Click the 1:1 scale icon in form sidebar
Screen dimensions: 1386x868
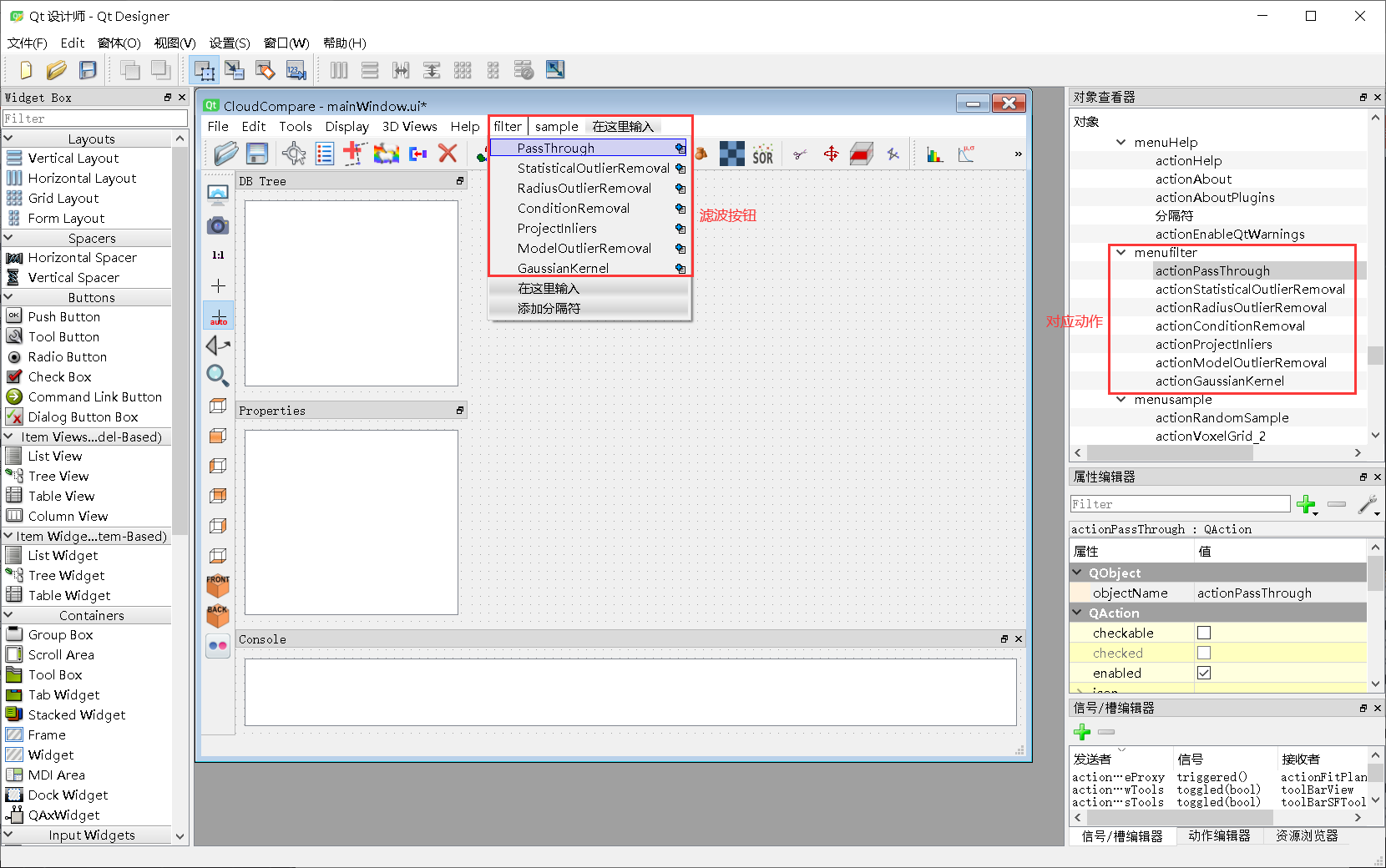point(218,255)
